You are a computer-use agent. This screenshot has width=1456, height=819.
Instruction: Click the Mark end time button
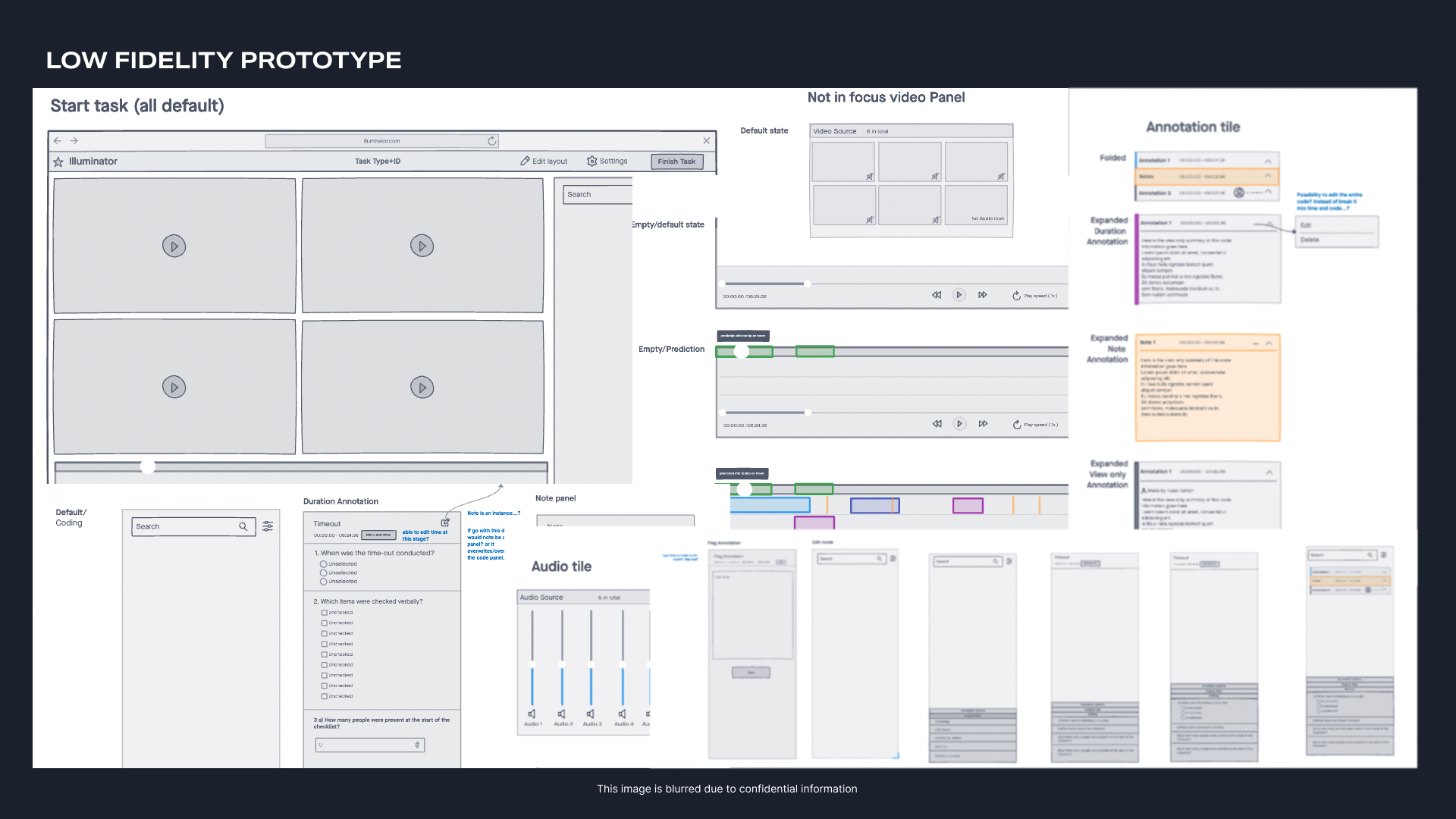378,535
